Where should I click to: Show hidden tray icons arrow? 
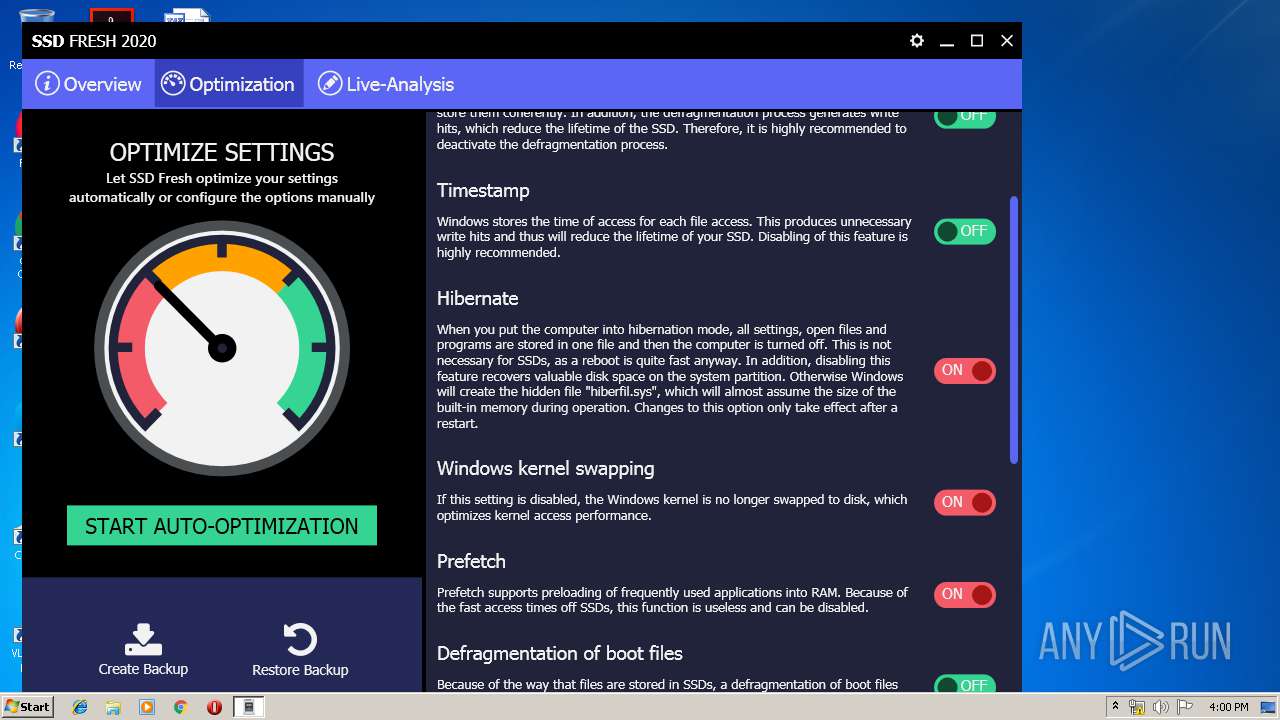[x=1115, y=707]
